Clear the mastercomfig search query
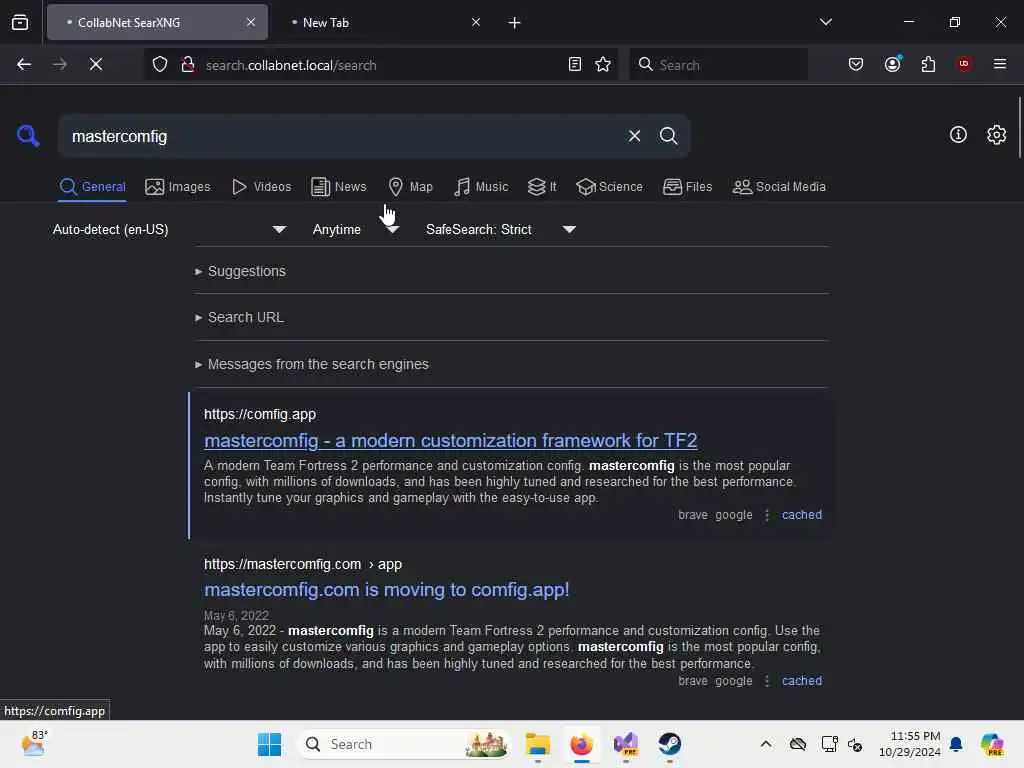The width and height of the screenshot is (1024, 768). 634,136
